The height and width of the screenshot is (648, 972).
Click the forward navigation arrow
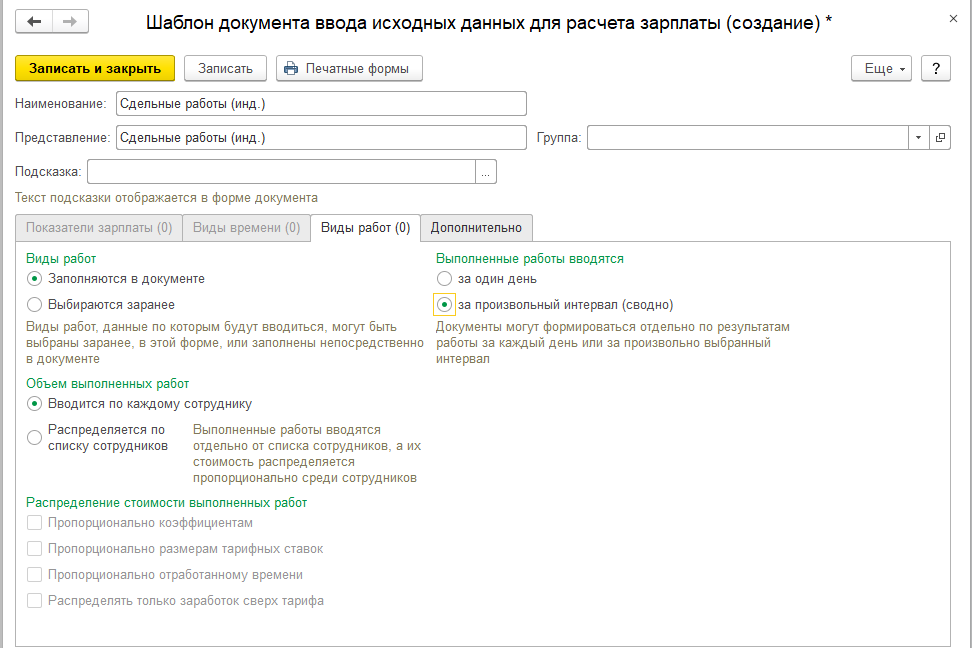[69, 21]
